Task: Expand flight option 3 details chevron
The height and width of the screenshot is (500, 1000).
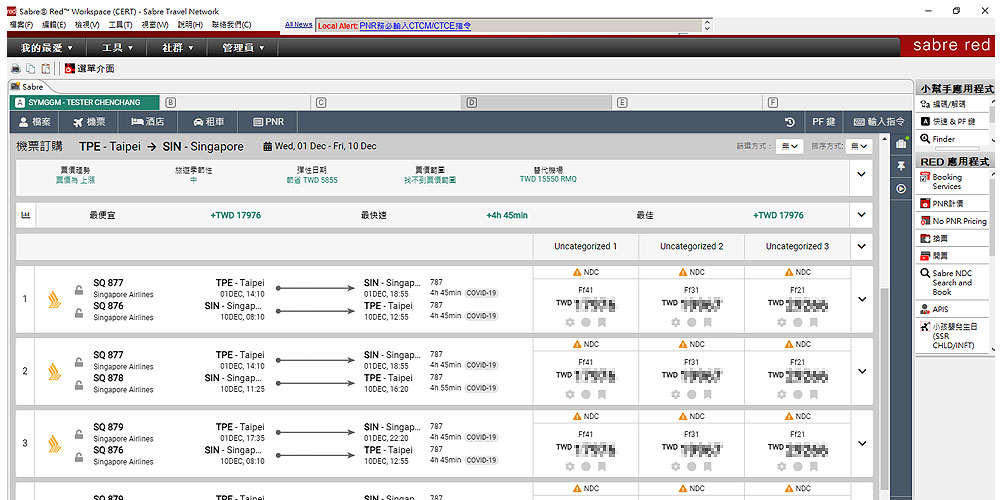Action: 862,443
